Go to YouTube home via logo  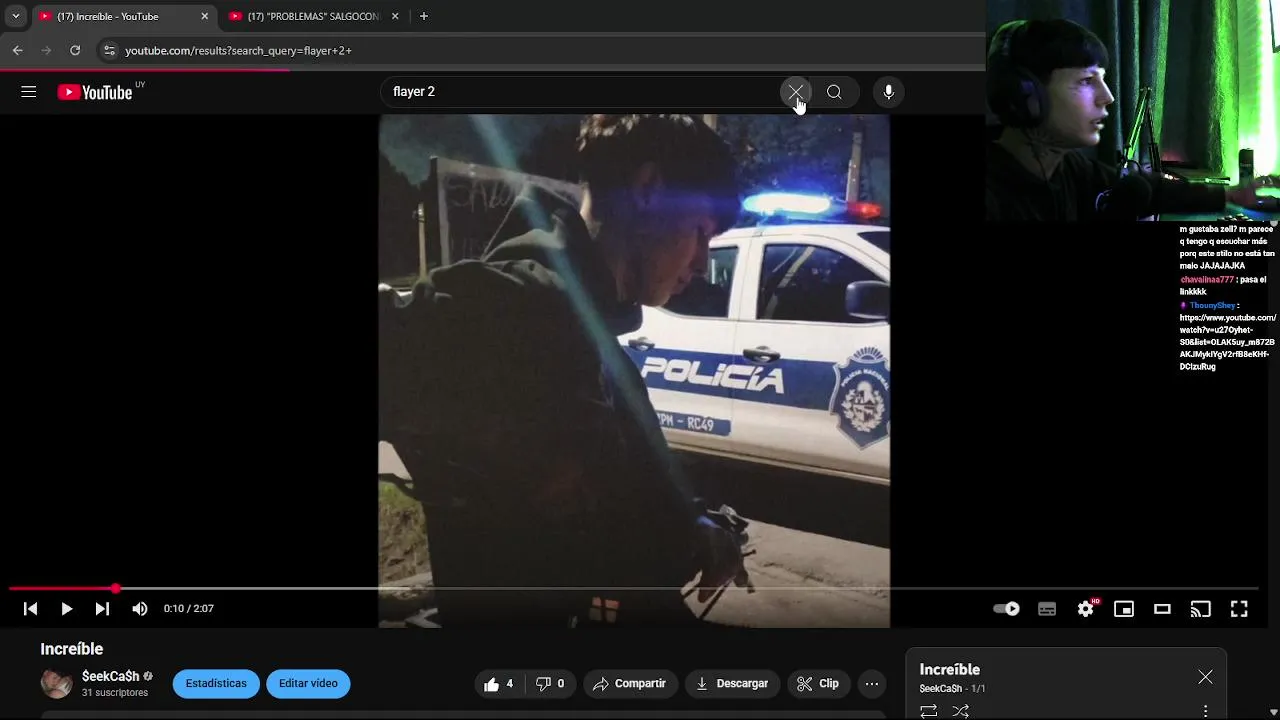[x=94, y=92]
